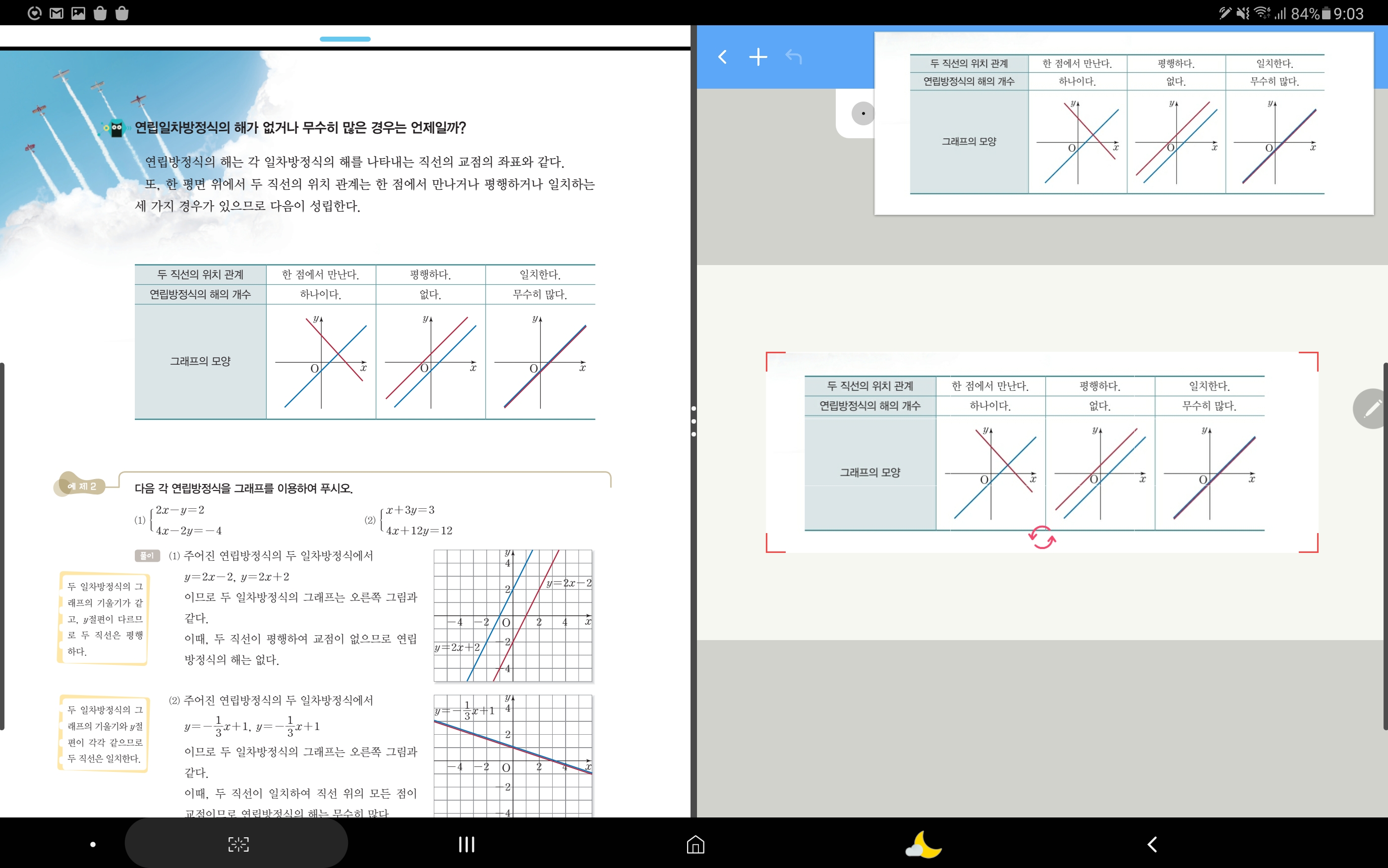Image resolution: width=1388 pixels, height=868 pixels.
Task: Tap the small dot in navigation bar
Action: (x=93, y=844)
